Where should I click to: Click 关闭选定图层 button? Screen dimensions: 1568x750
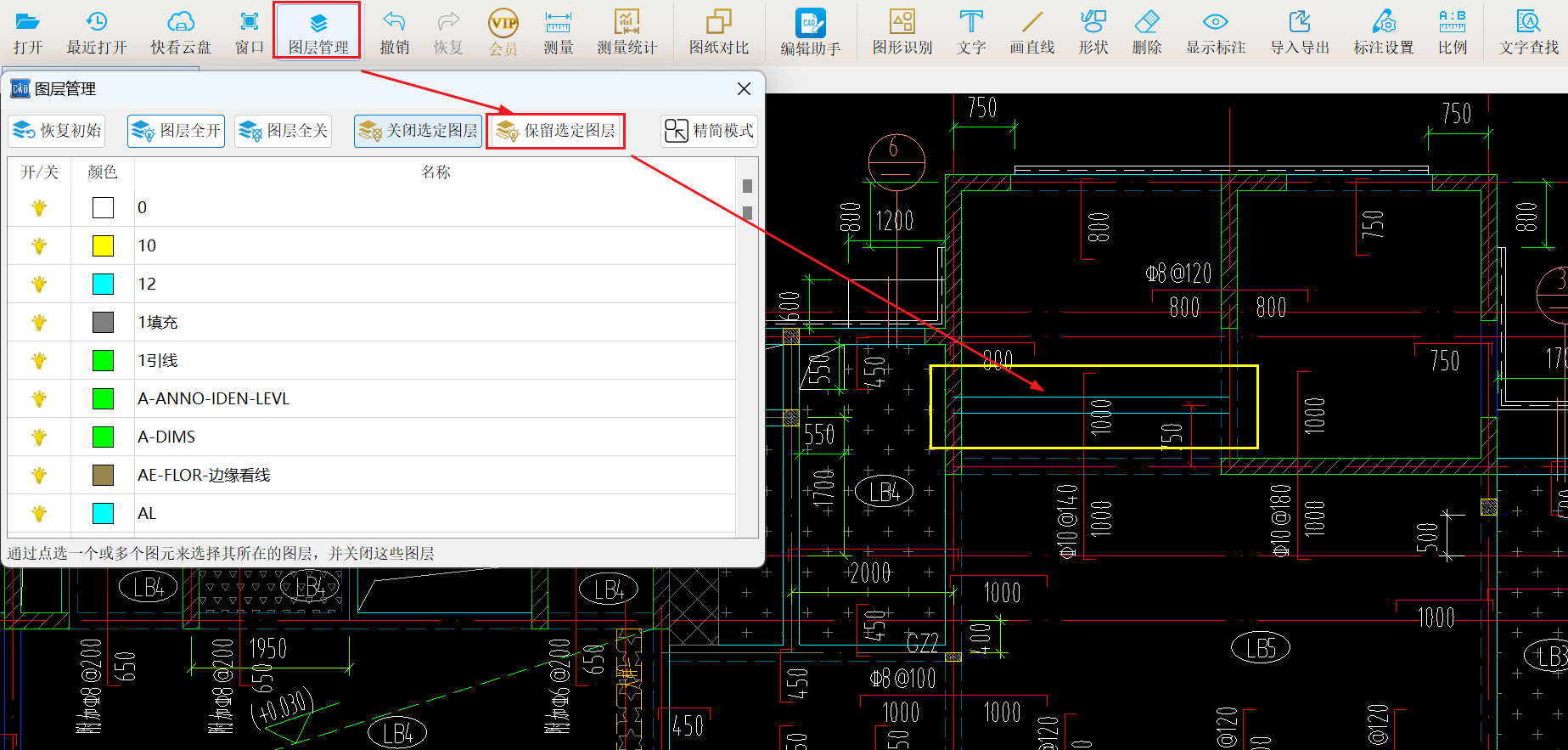[x=418, y=131]
